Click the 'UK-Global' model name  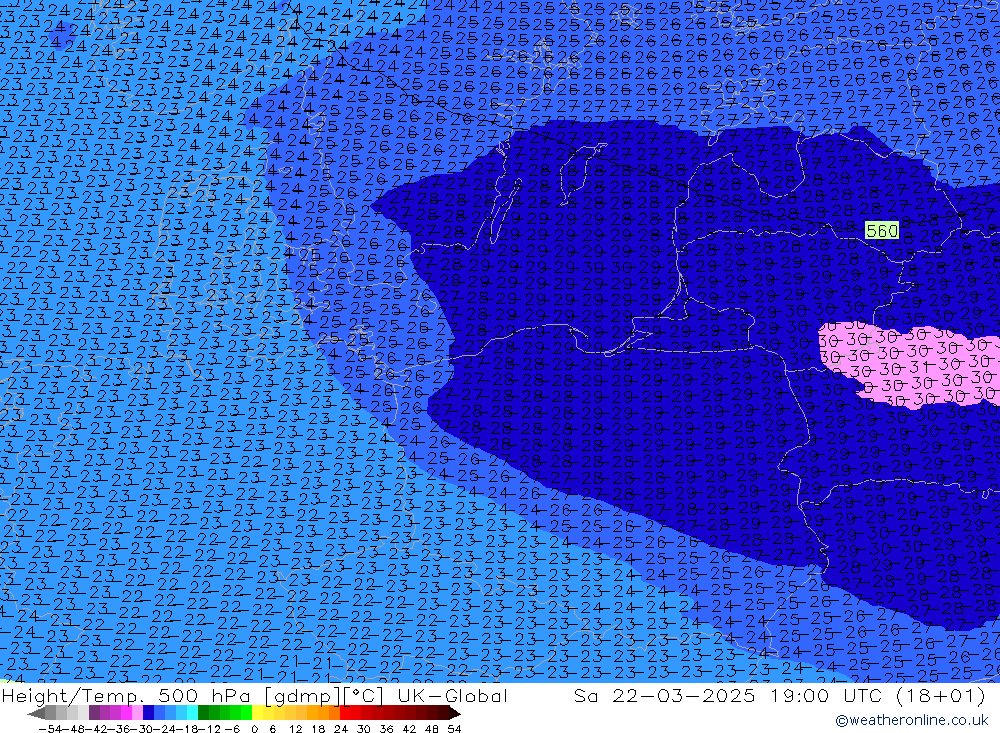click(453, 696)
